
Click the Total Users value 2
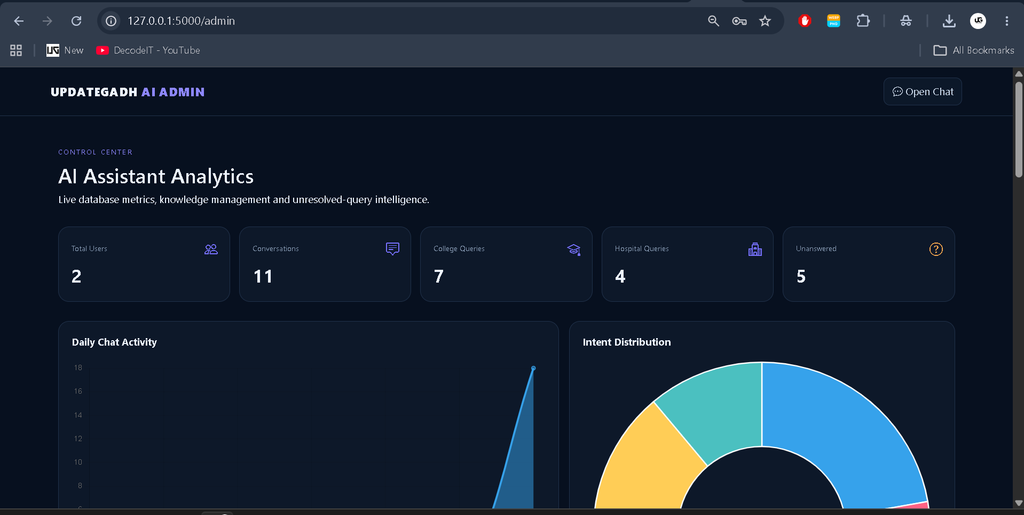(76, 277)
